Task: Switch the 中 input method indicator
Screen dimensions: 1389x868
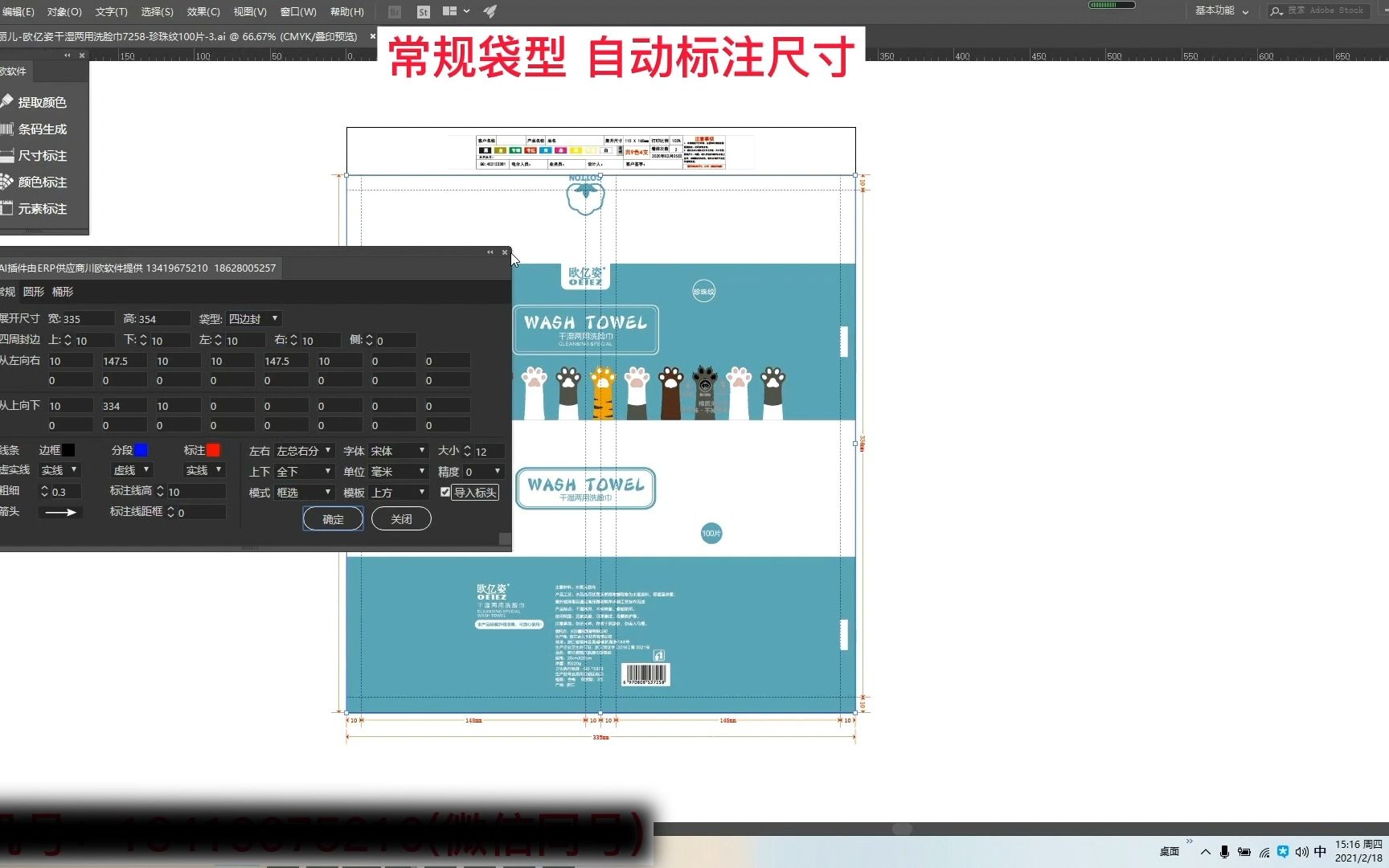Action: tap(1320, 852)
